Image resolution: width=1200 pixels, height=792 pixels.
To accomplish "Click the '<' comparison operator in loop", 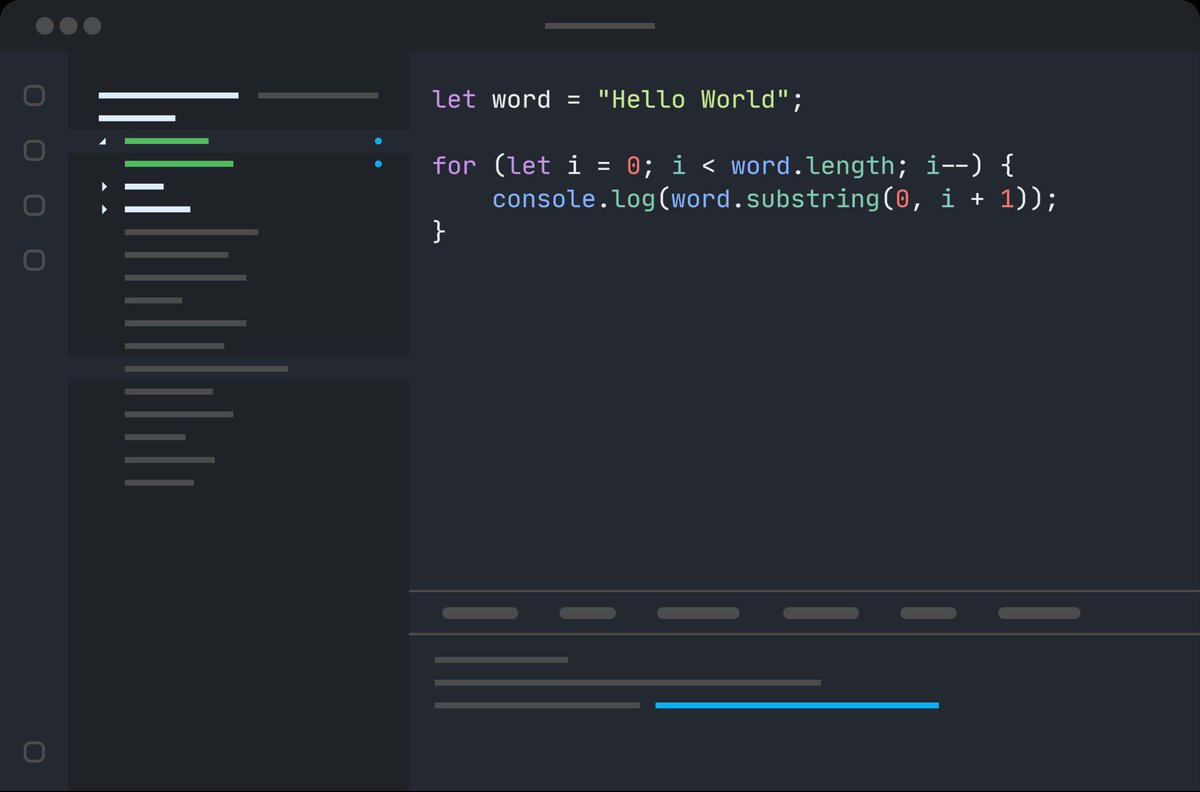I will tap(708, 165).
